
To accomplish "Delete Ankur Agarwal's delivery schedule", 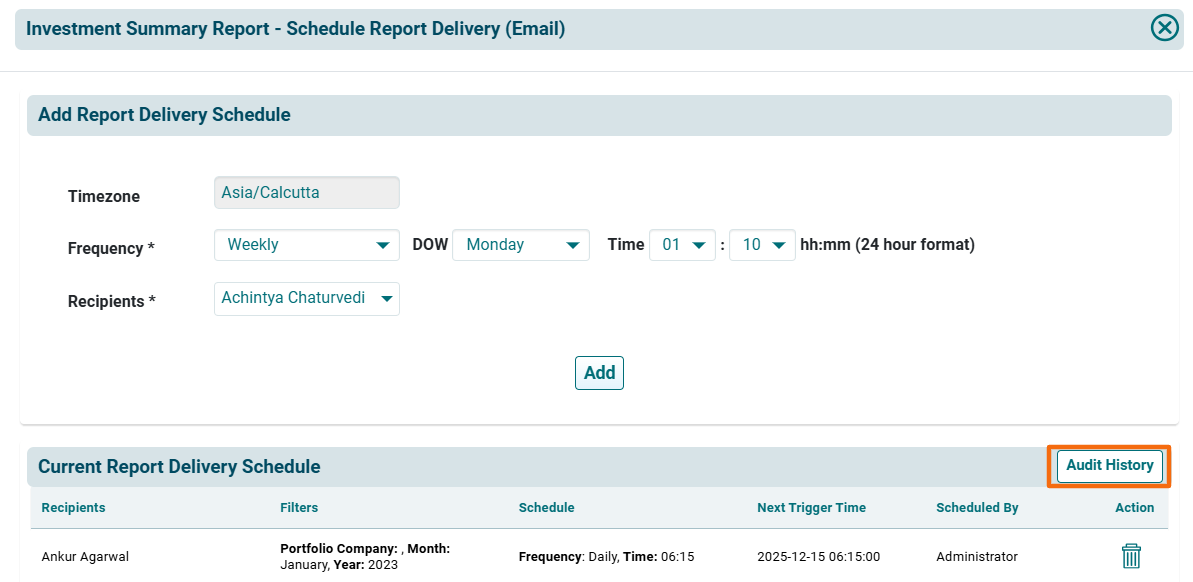I will [1131, 556].
